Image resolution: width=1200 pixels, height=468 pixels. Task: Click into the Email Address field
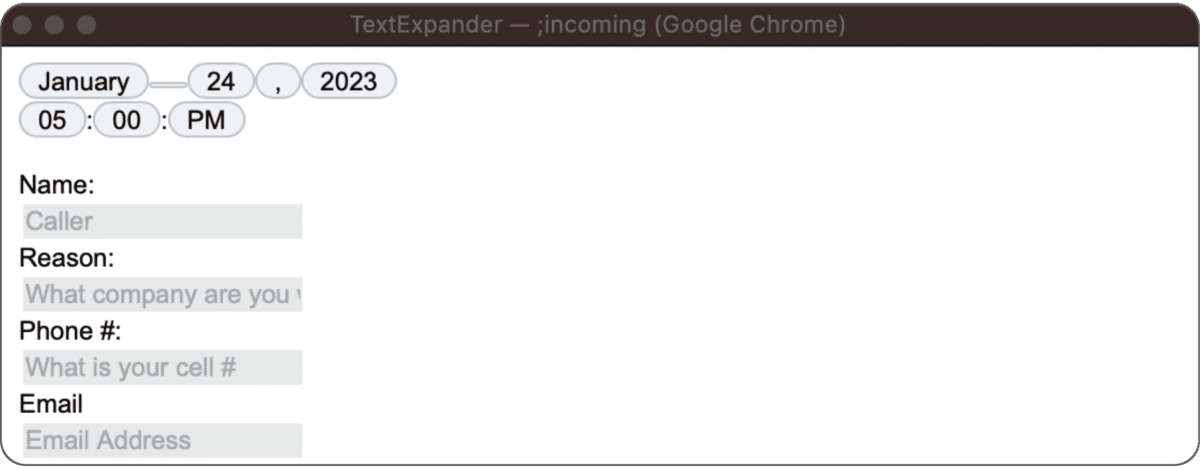[162, 440]
